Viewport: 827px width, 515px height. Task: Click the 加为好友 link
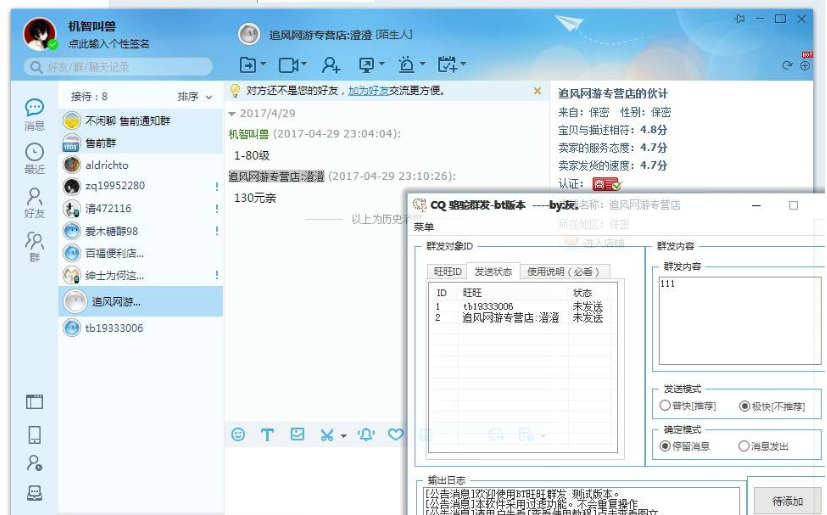coord(368,91)
